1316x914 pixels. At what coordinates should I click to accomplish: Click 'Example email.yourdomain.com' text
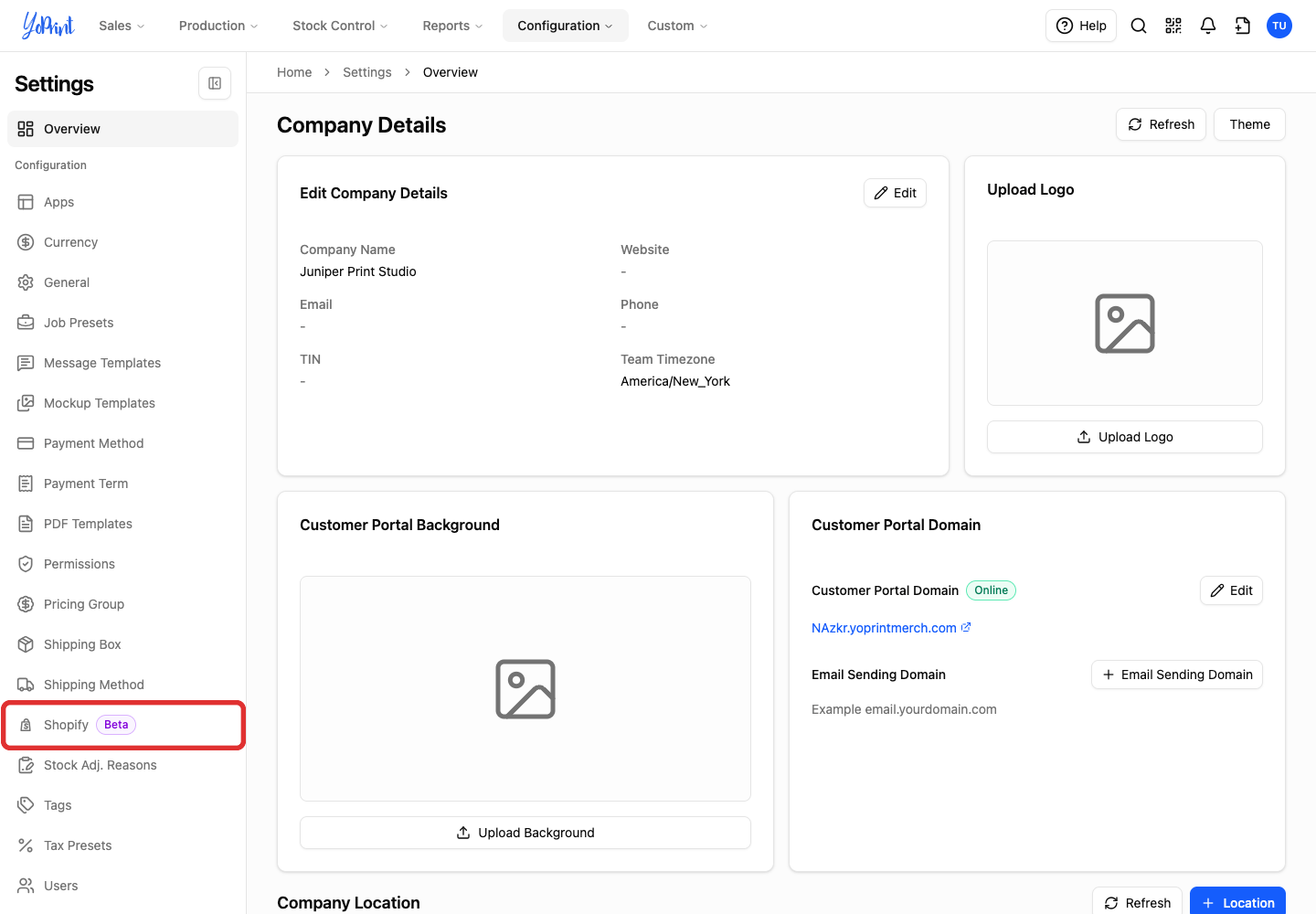904,709
